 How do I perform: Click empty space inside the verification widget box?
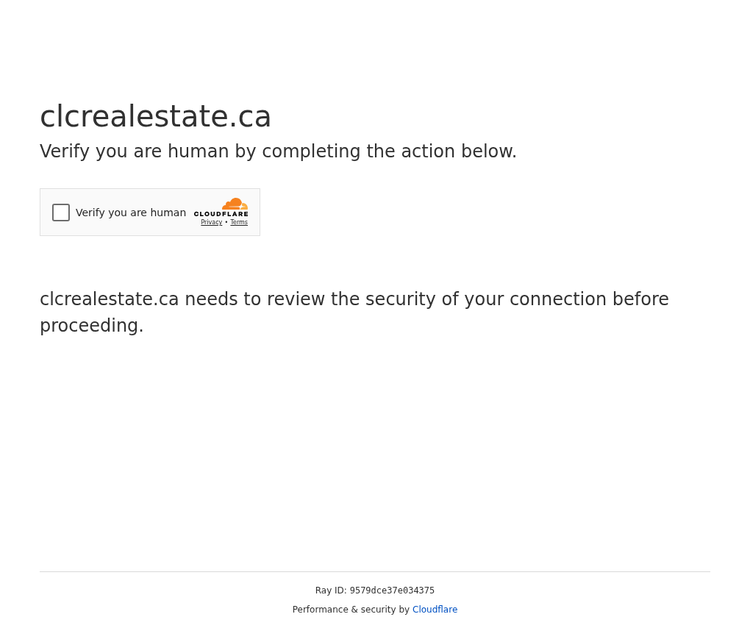143,227
